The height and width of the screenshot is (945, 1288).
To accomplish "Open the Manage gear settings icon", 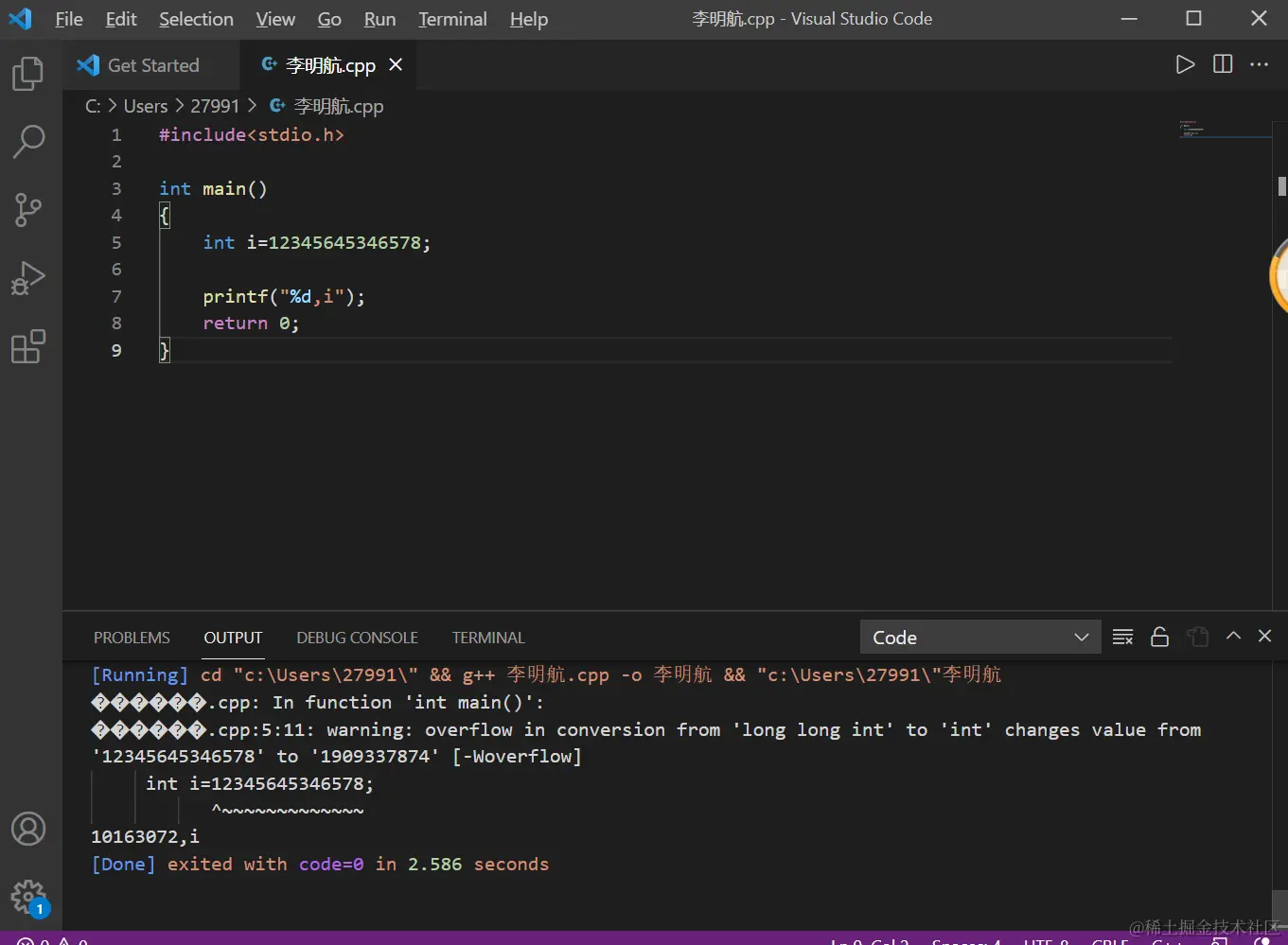I will 27,896.
